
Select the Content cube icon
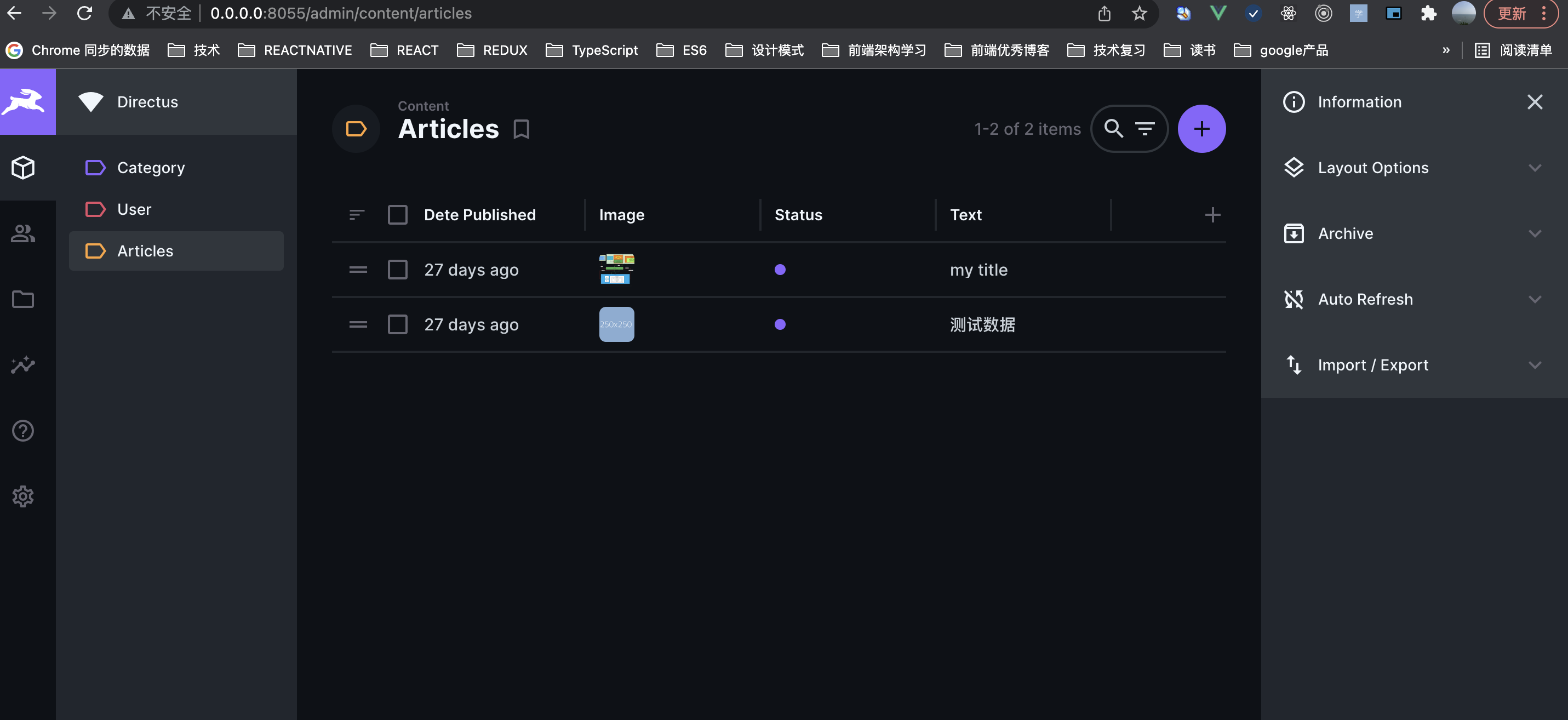pyautogui.click(x=23, y=167)
